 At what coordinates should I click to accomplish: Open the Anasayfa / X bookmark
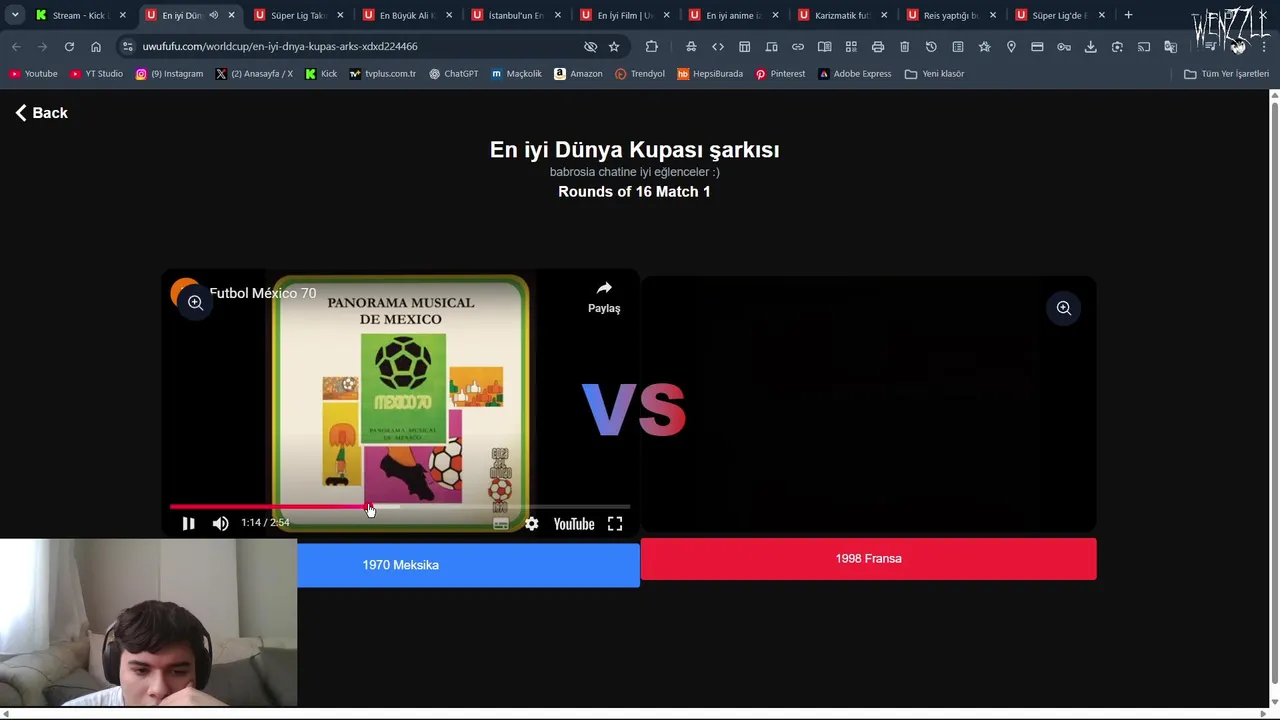[254, 73]
